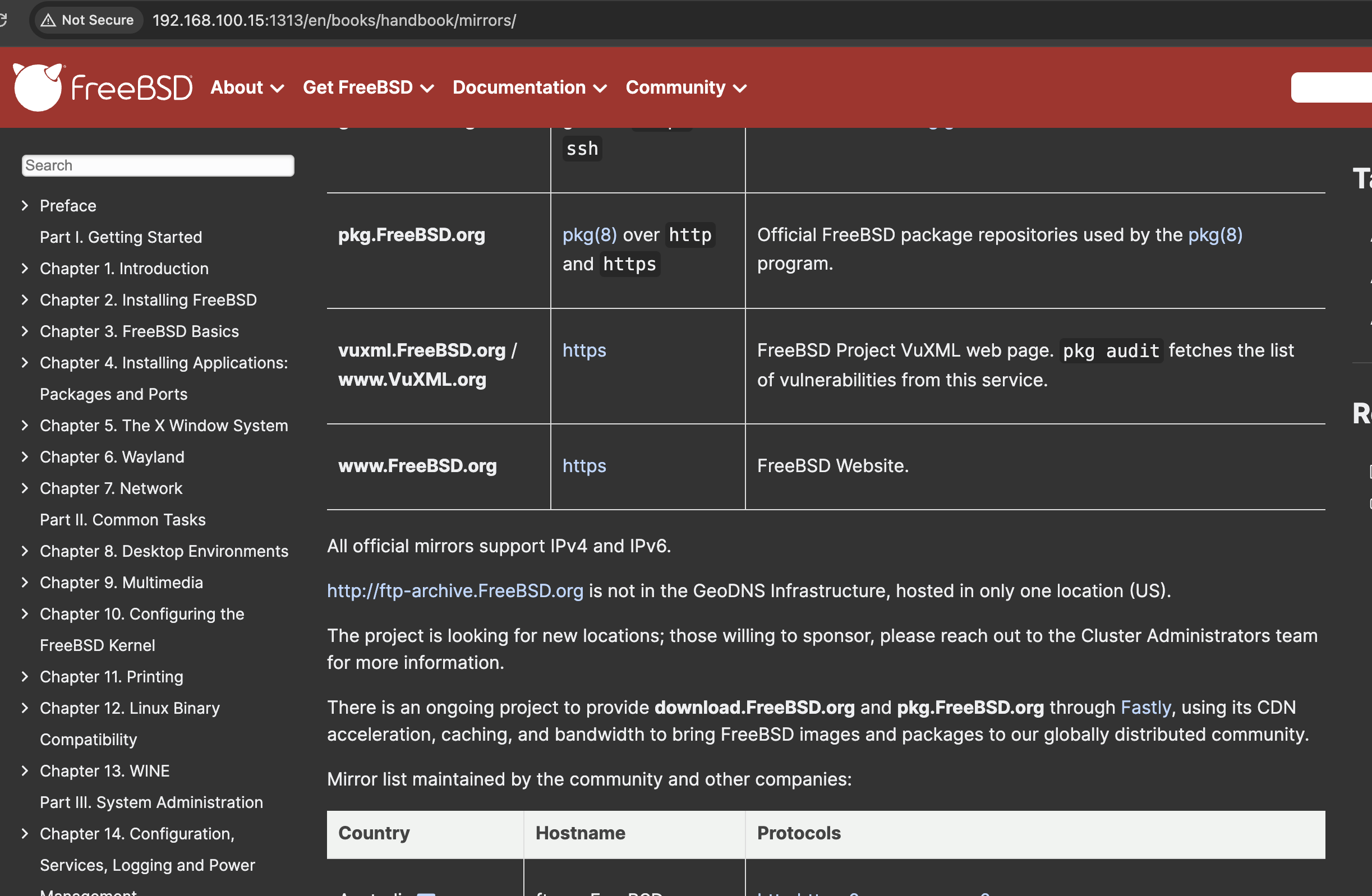Click the sidebar Search field

pos(158,165)
